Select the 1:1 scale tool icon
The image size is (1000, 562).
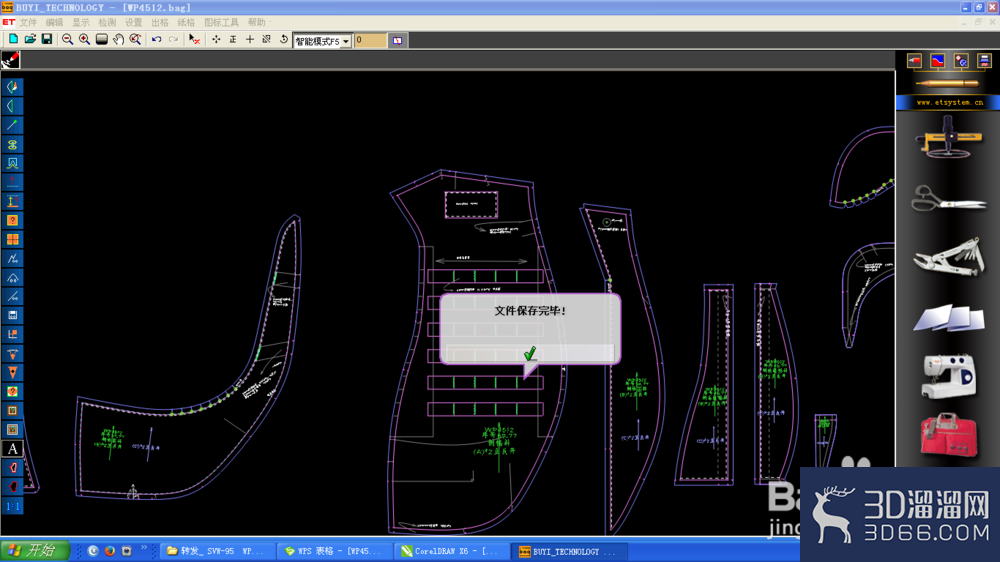tap(12, 506)
